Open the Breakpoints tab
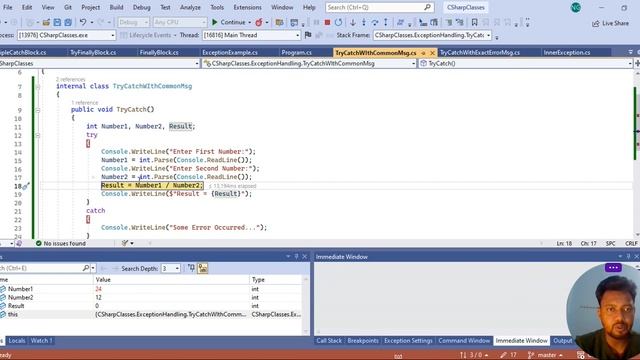 coord(363,340)
